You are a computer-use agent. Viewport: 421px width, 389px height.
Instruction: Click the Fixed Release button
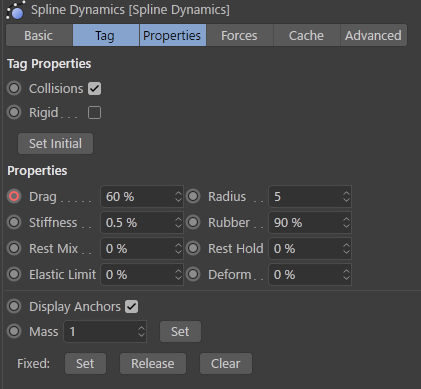[x=153, y=364]
